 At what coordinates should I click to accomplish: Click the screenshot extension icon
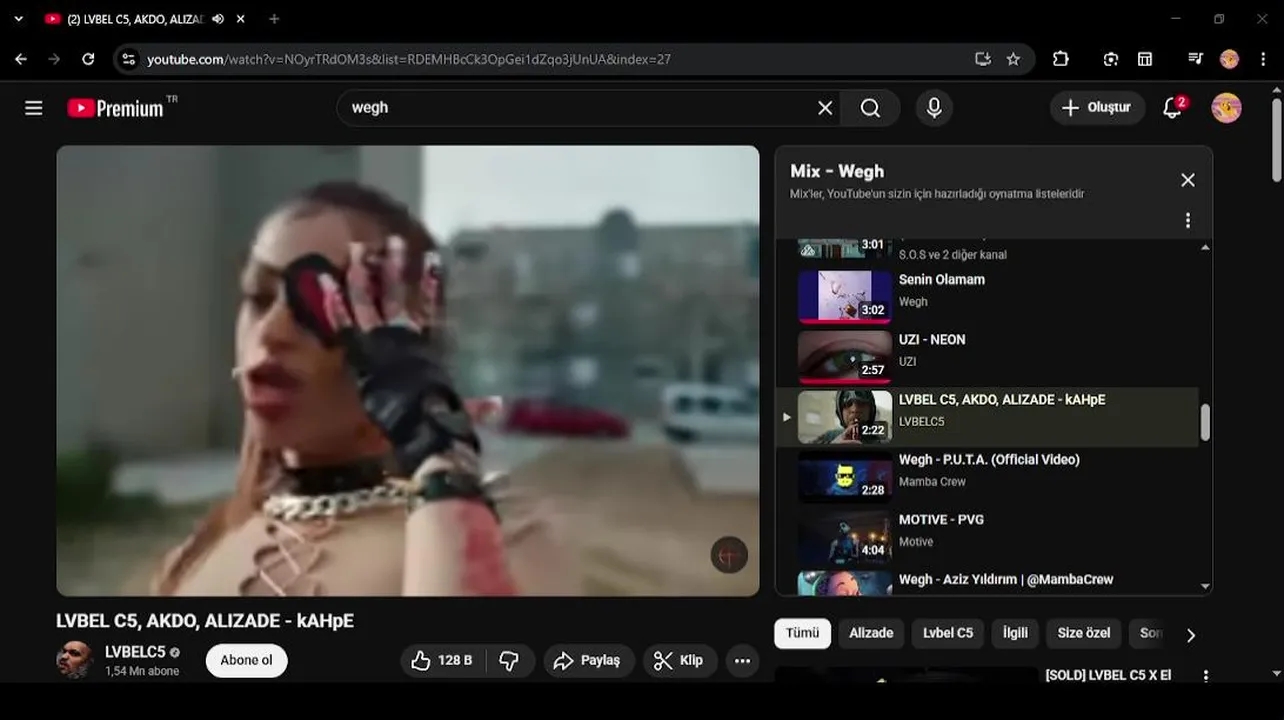click(1111, 59)
